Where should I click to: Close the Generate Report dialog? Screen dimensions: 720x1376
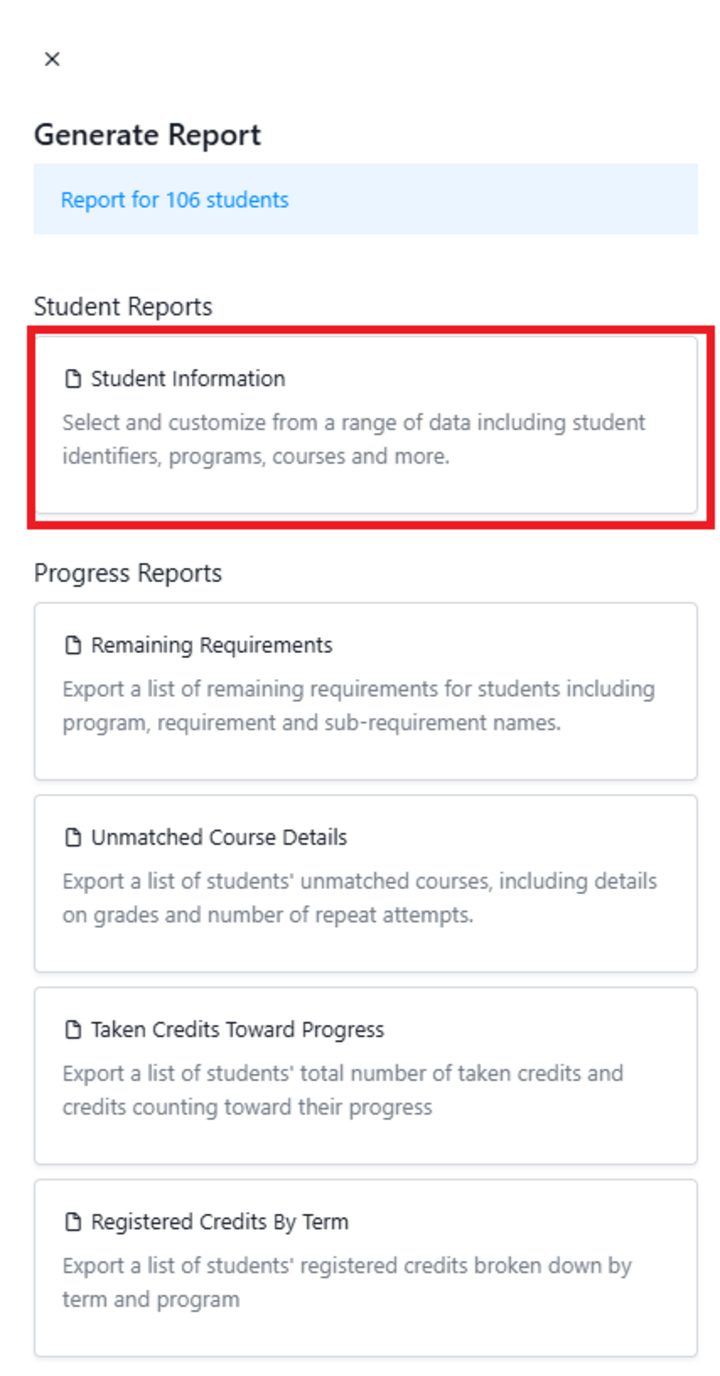point(51,59)
